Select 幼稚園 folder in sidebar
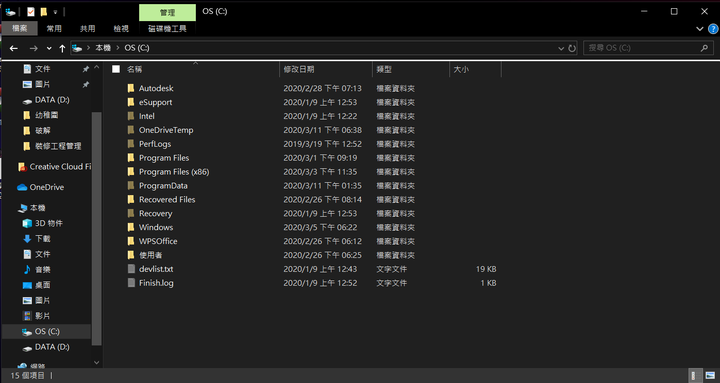This screenshot has width=720, height=383. pos(40,115)
